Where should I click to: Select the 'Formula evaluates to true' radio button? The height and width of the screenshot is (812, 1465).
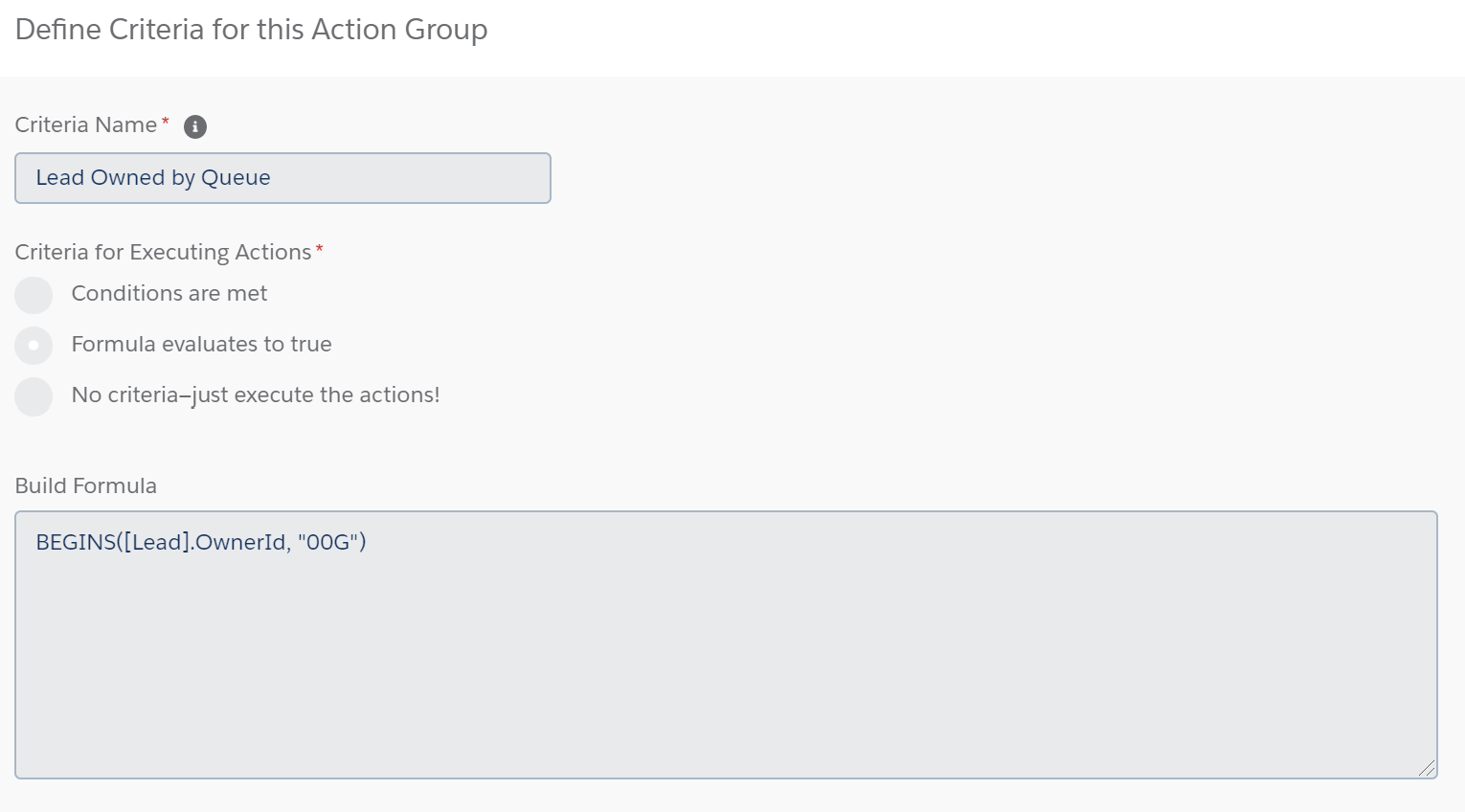pos(34,345)
